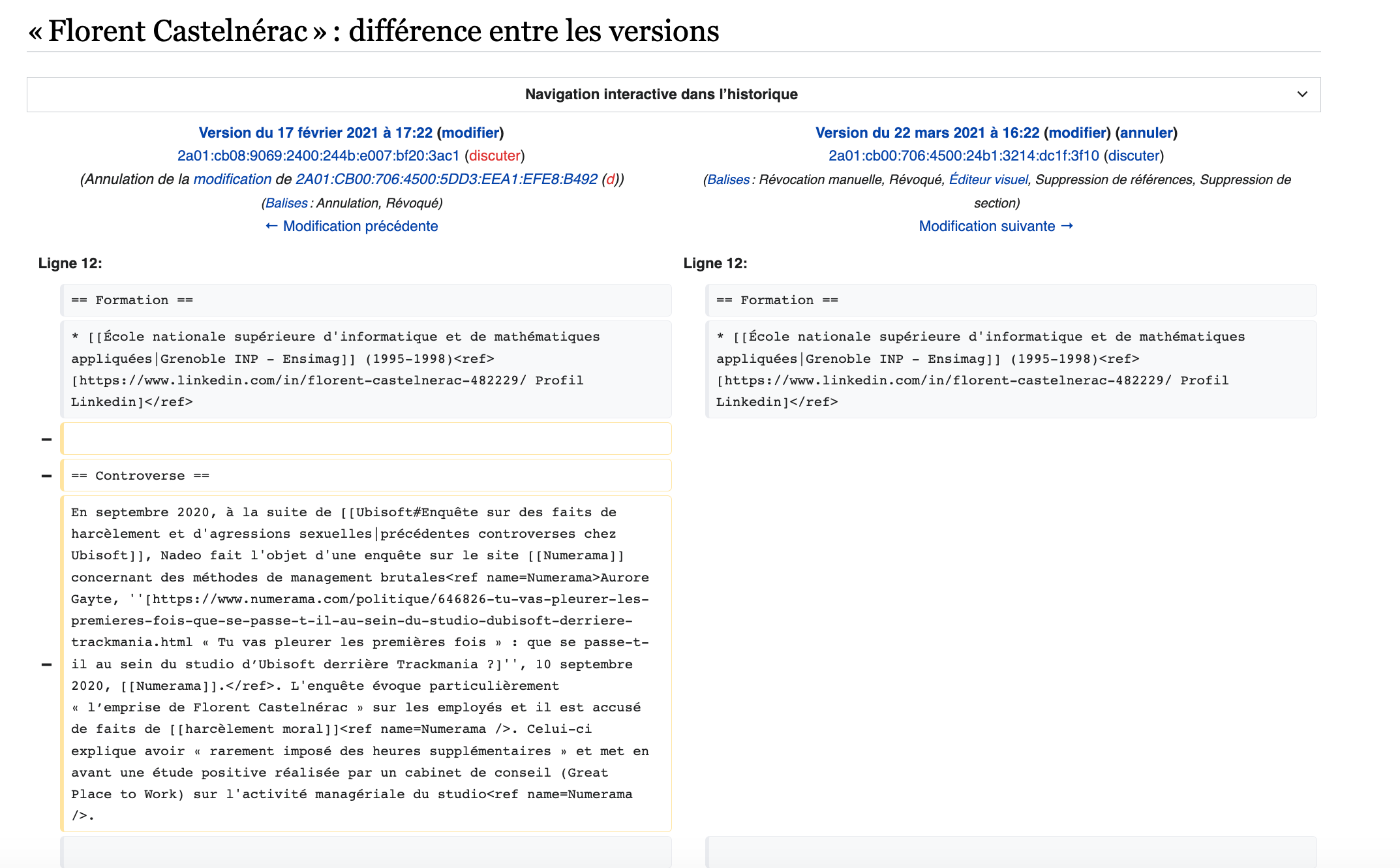Click modifier next to the 22 mars version
1400x868 pixels.
pos(1077,132)
